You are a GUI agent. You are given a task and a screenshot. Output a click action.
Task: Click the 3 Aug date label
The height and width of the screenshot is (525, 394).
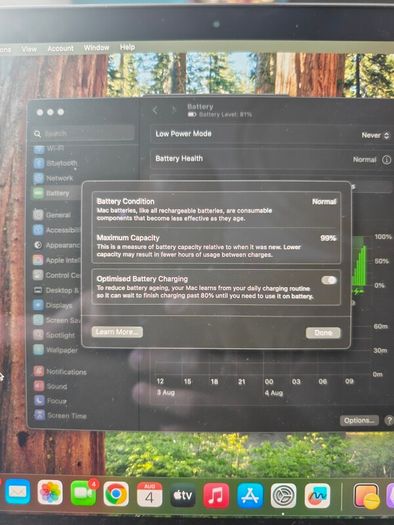pyautogui.click(x=166, y=392)
